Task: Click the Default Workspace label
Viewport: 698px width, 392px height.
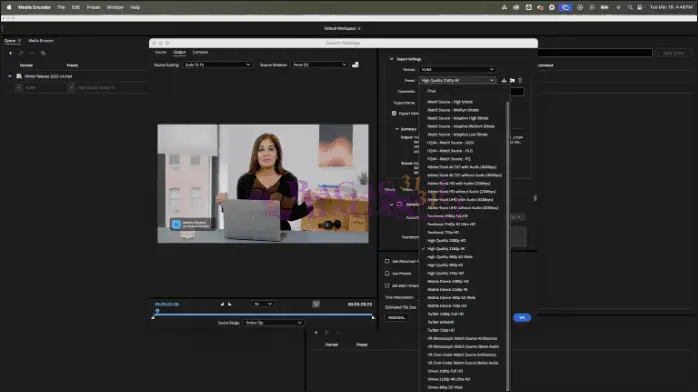Action: click(x=340, y=28)
